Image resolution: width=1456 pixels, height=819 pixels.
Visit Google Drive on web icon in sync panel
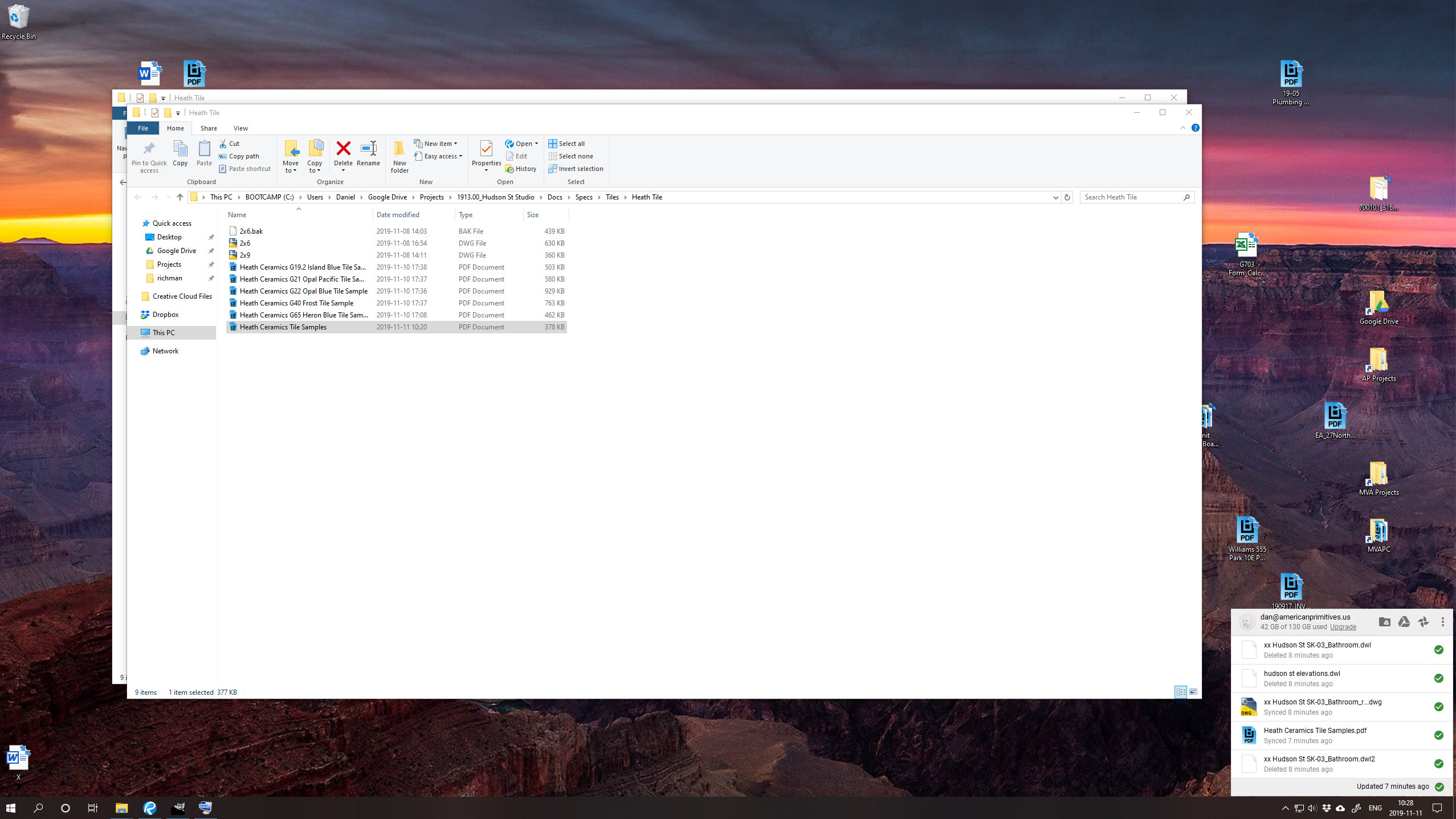pos(1404,622)
